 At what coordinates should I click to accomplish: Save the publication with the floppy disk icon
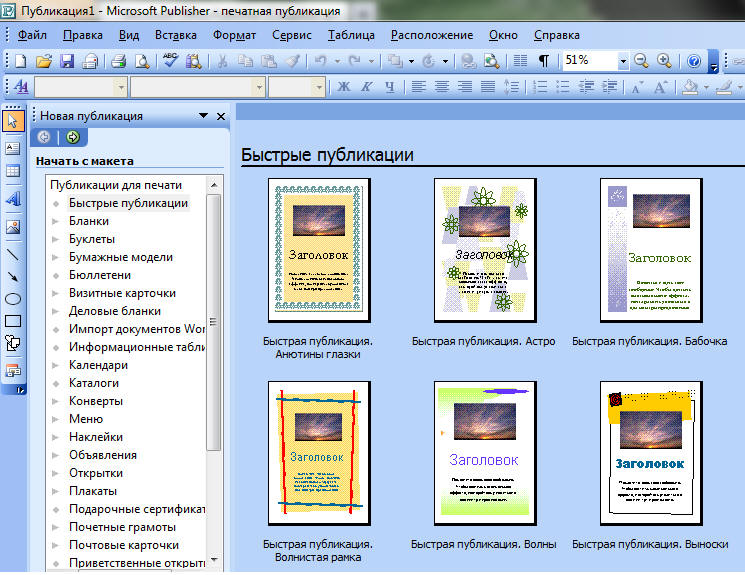click(x=67, y=61)
